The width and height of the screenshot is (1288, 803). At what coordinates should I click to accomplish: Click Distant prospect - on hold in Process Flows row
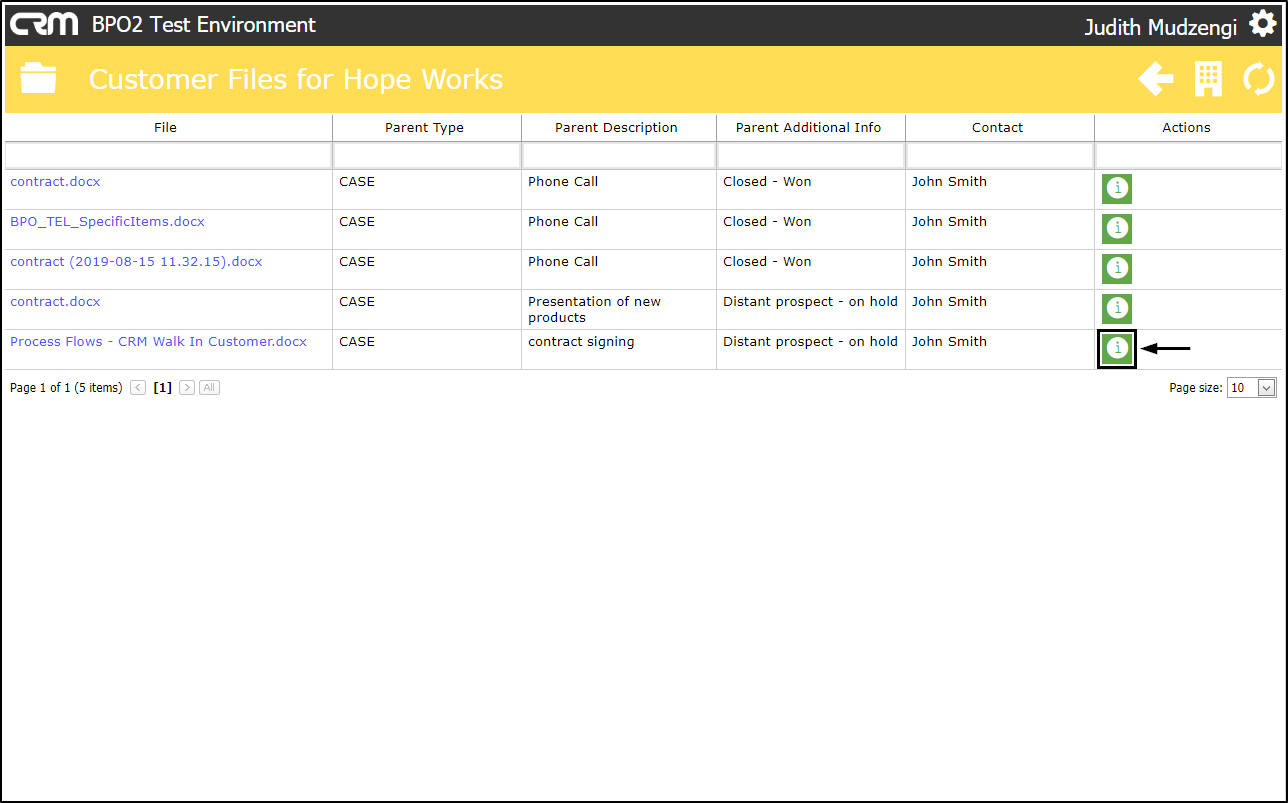(x=810, y=342)
